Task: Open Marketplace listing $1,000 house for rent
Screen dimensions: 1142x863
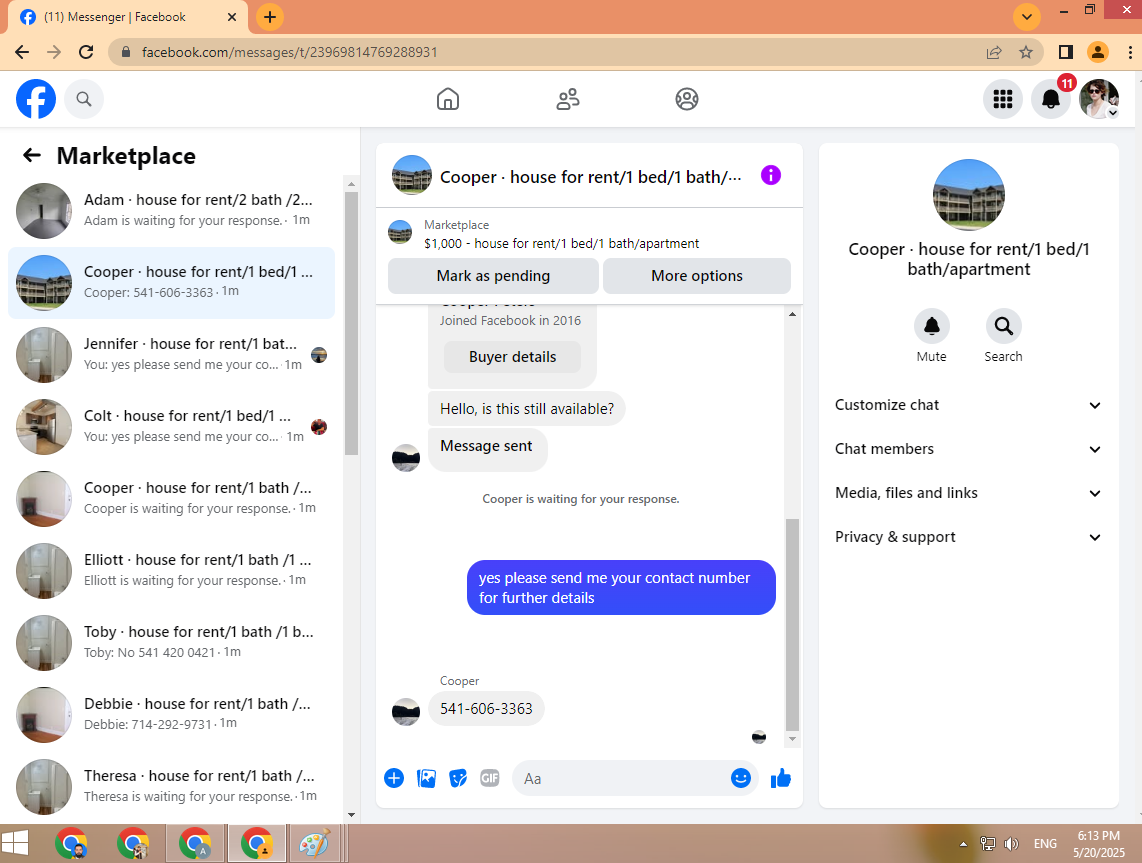Action: [x=562, y=243]
